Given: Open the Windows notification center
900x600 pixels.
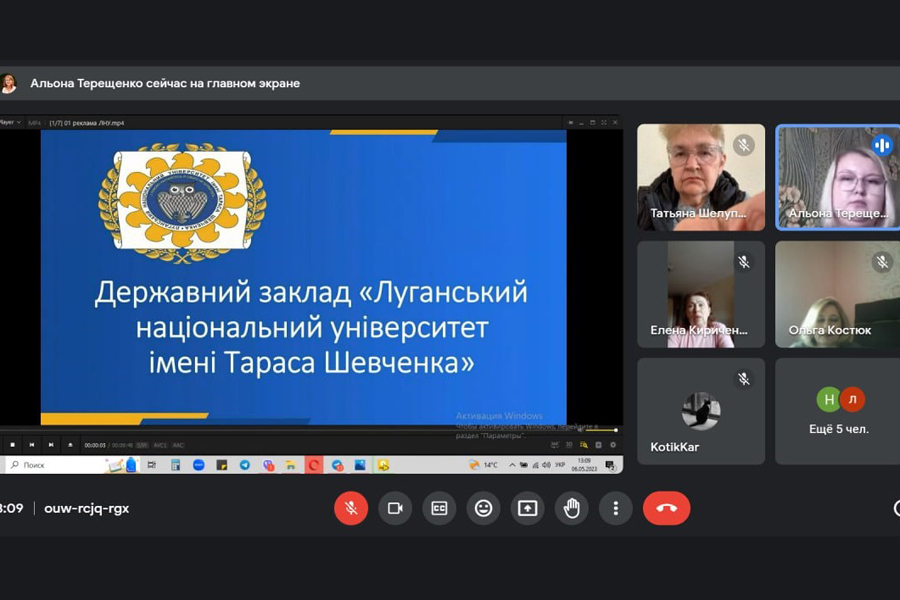Looking at the screenshot, I should tap(610, 466).
